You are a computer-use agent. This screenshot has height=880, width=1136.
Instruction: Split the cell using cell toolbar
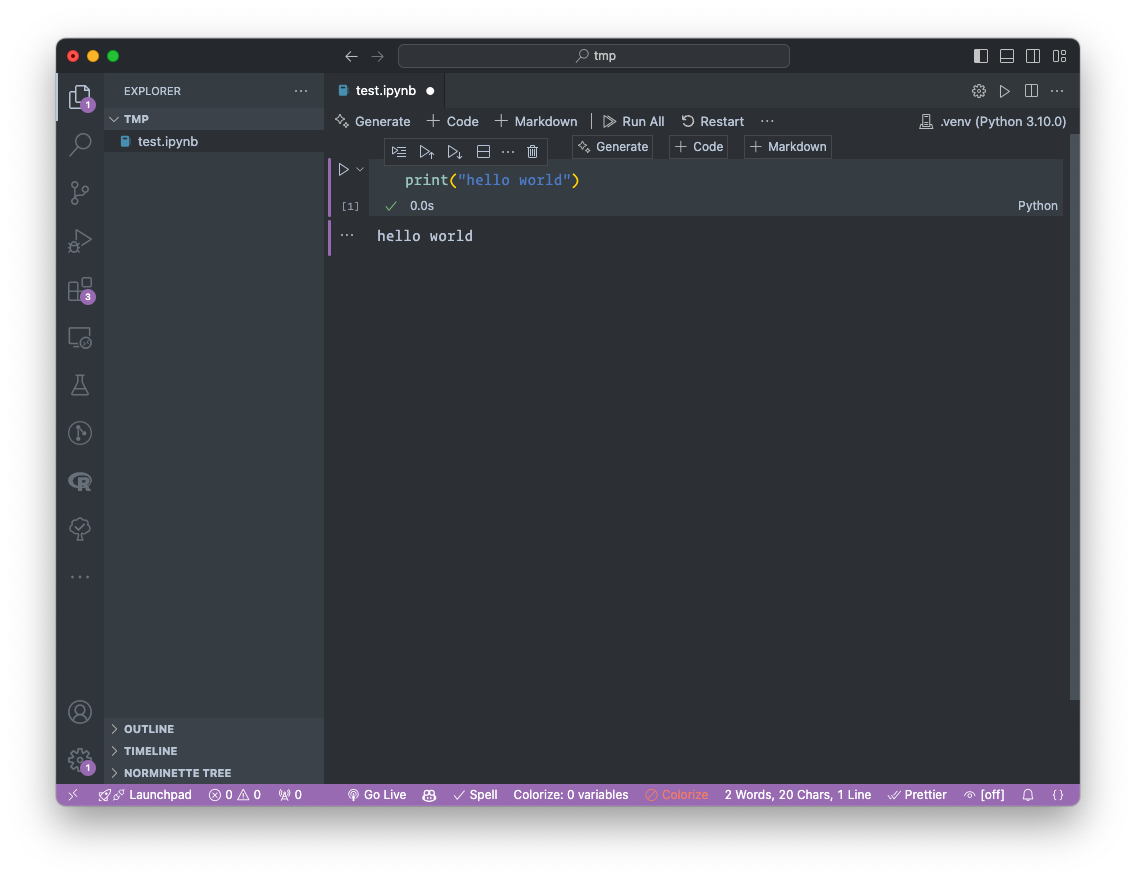[483, 151]
